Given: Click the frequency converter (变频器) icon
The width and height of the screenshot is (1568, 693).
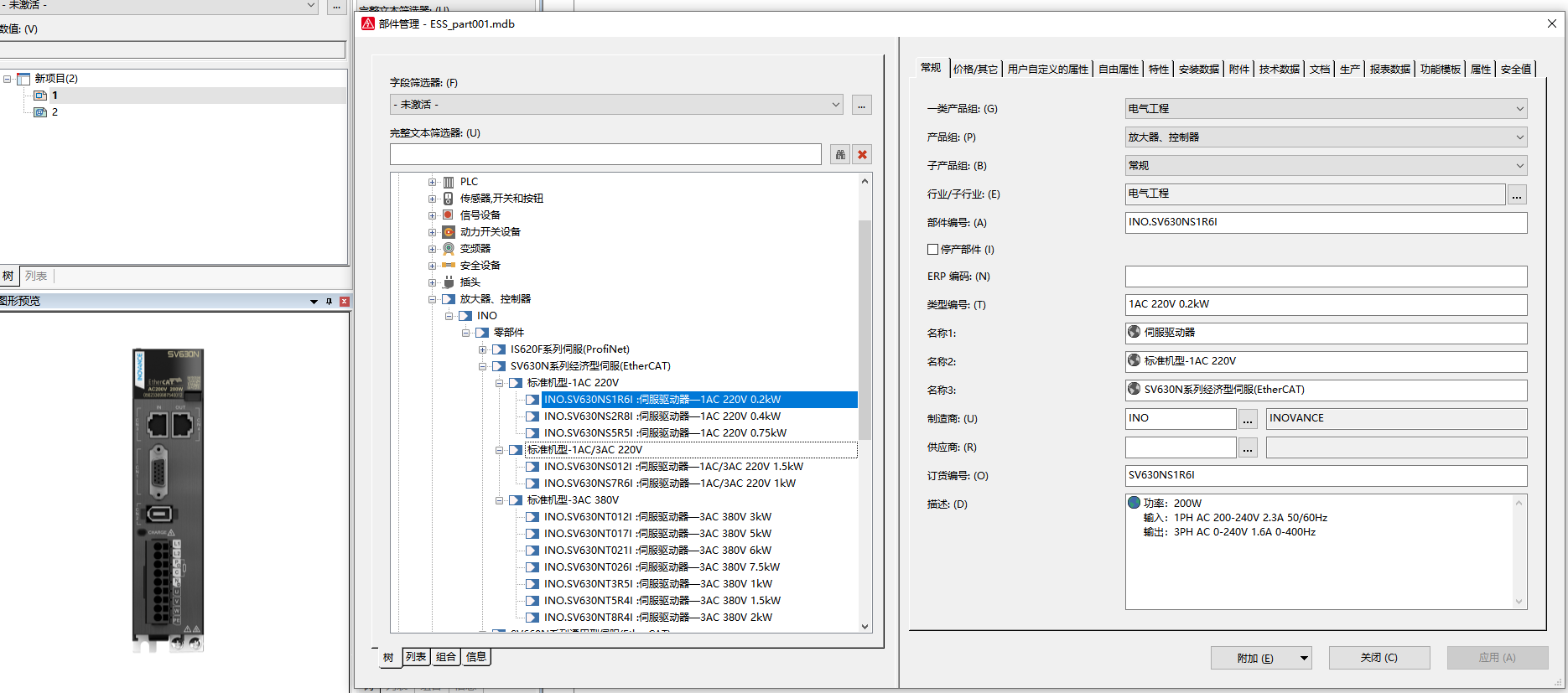Looking at the screenshot, I should coord(449,249).
